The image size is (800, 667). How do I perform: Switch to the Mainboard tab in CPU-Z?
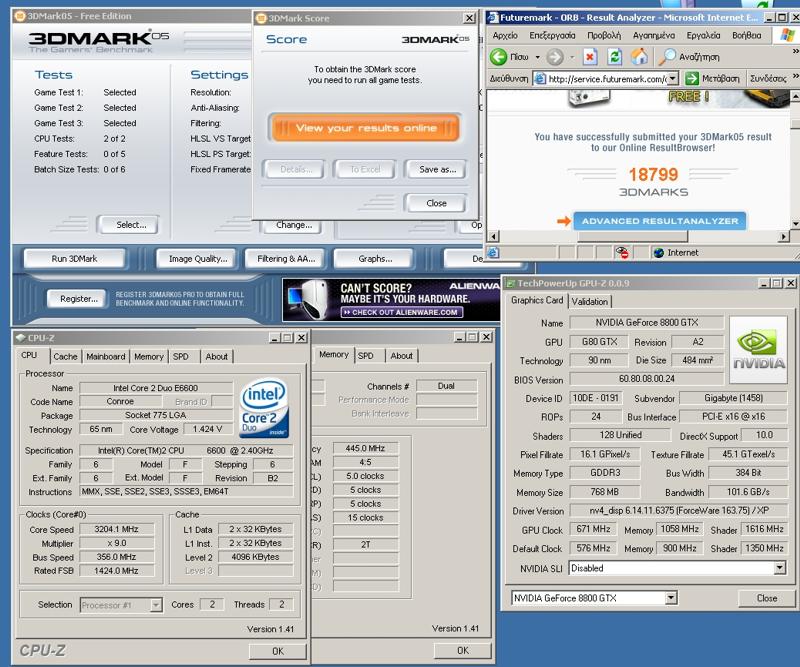(x=106, y=356)
